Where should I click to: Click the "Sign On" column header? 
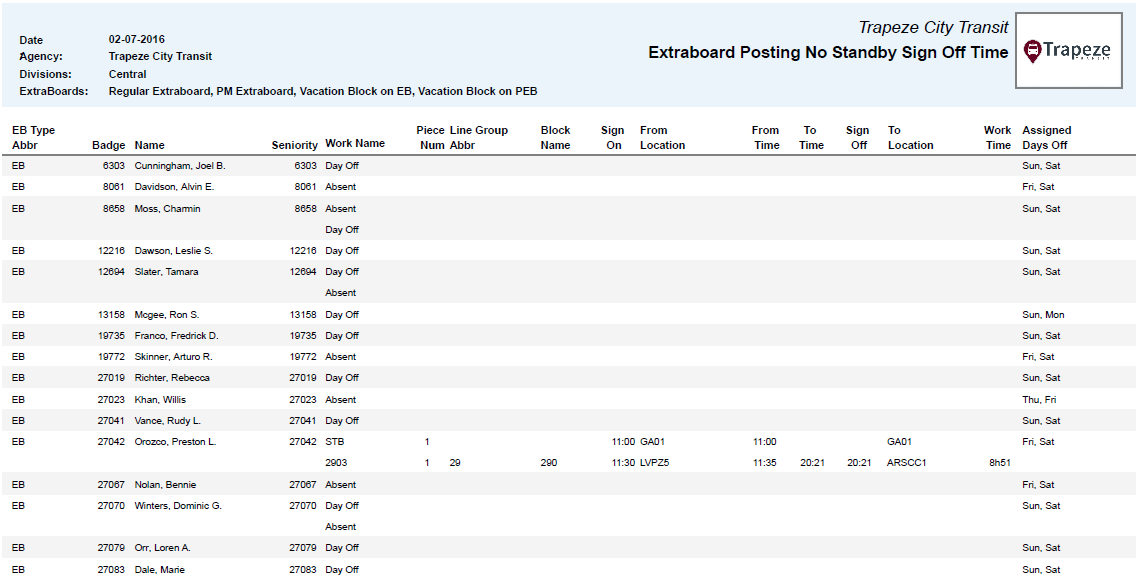pos(611,136)
